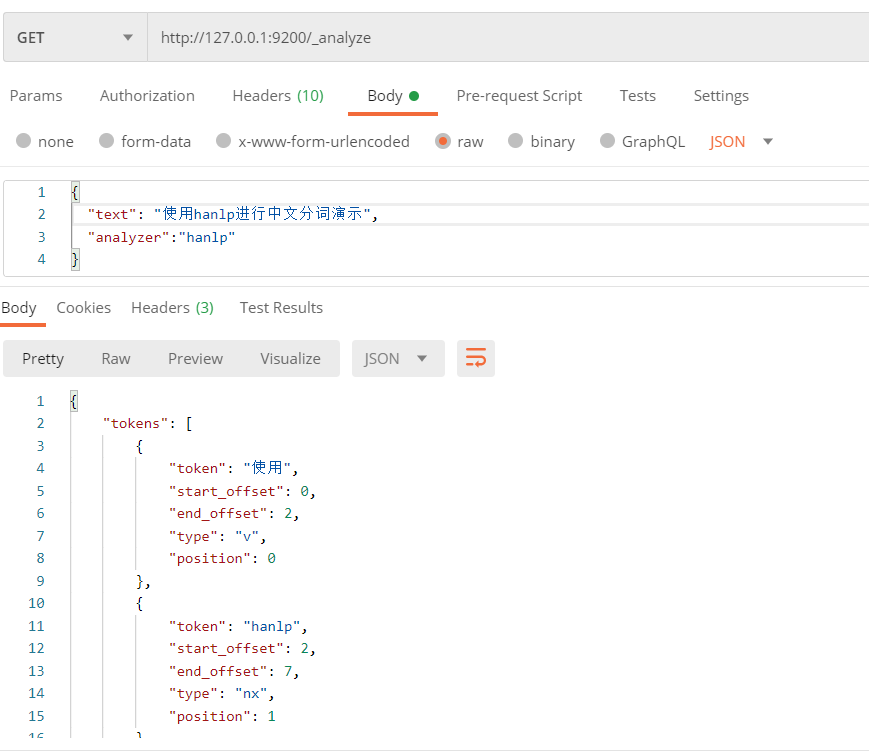
Task: Open the Headers (10) request tab
Action: click(277, 95)
